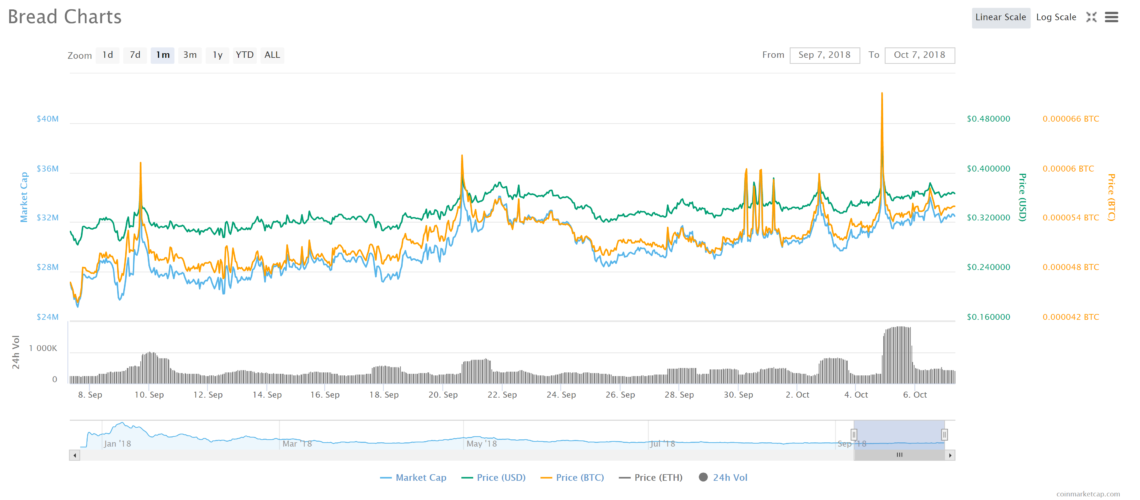The image size is (1140, 500).
Task: Set zoom to YTD
Action: (245, 55)
